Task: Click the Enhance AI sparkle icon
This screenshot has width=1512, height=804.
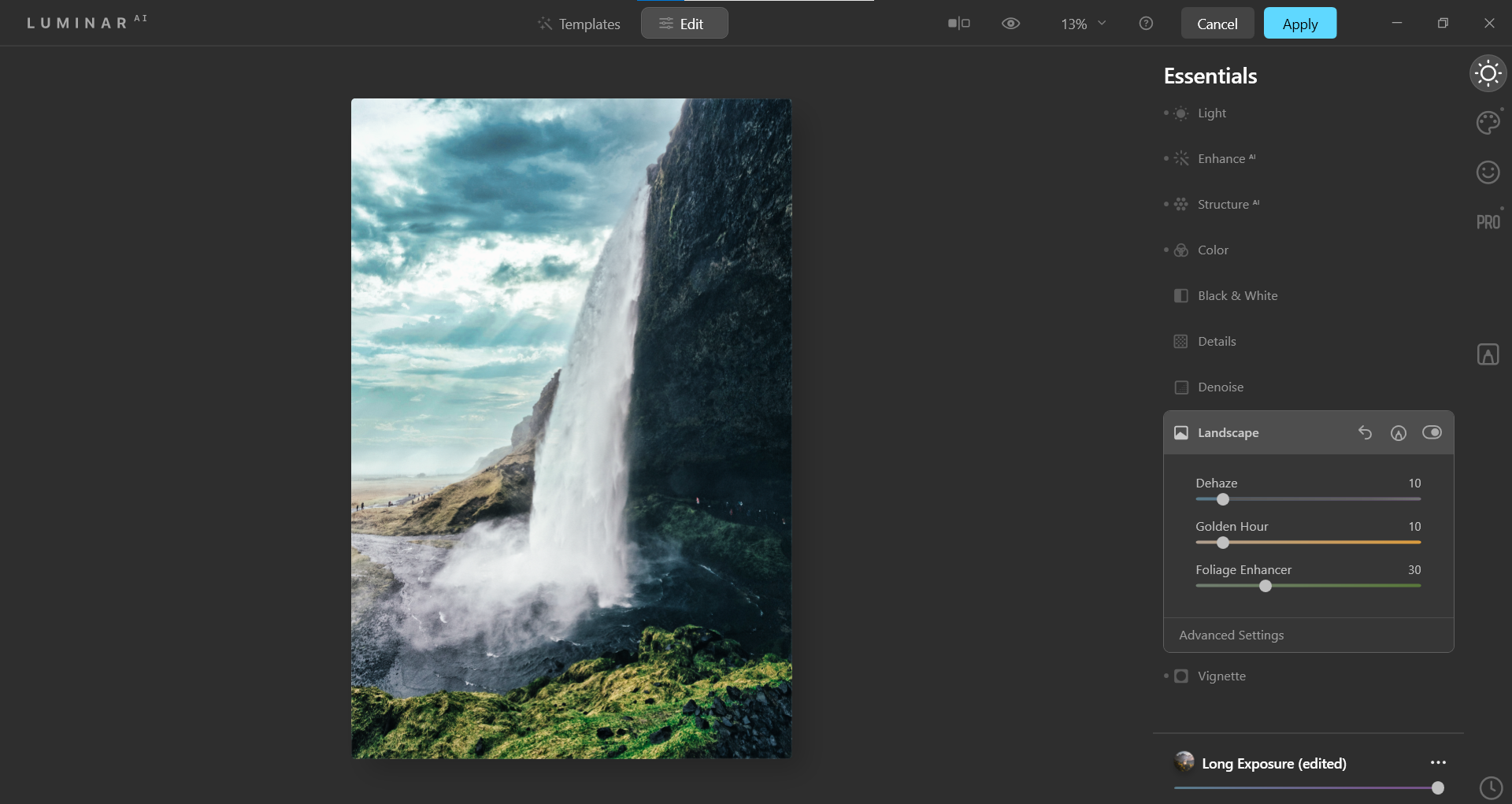Action: click(x=1180, y=159)
